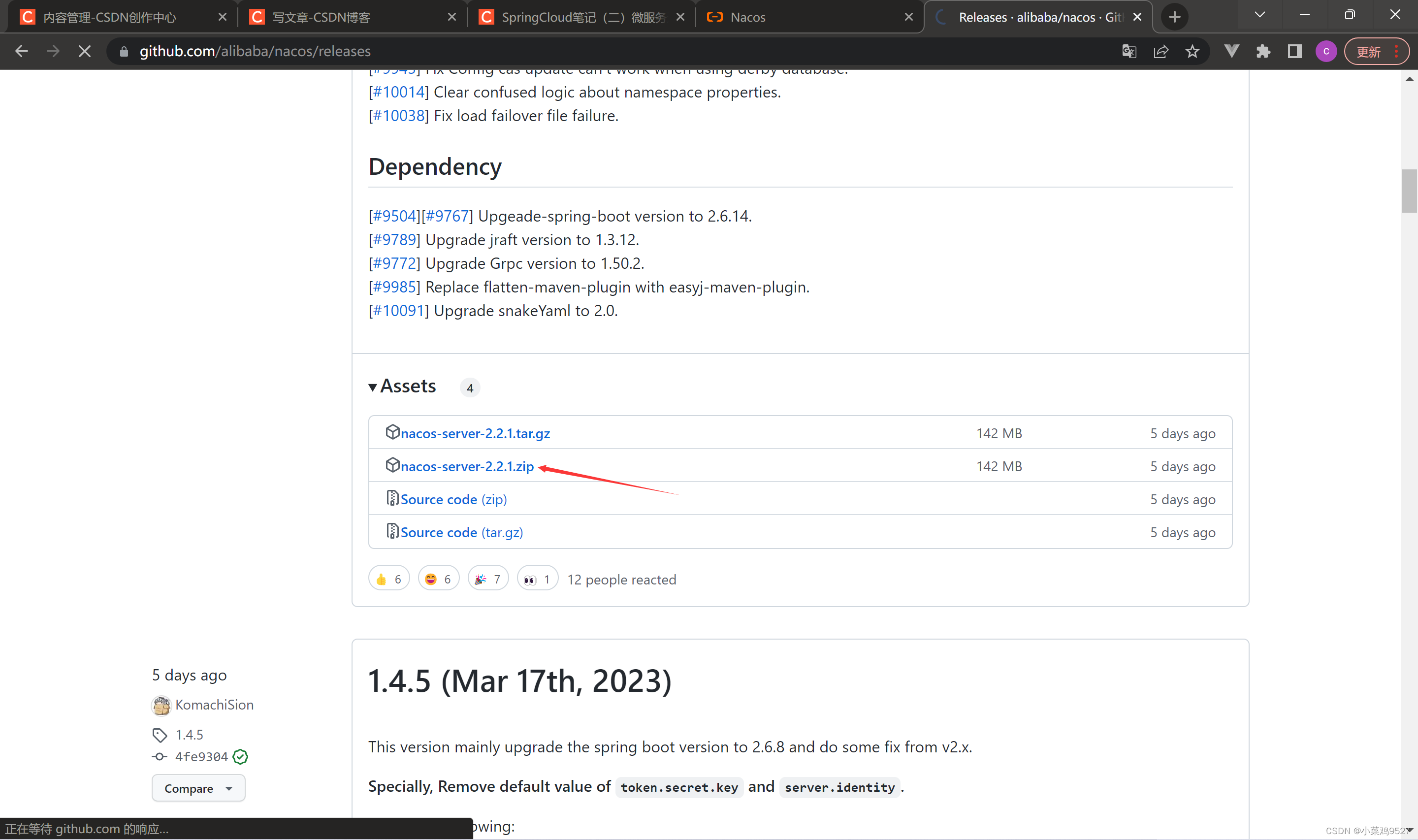Click the vertical scrollbar thumb

(1409, 191)
